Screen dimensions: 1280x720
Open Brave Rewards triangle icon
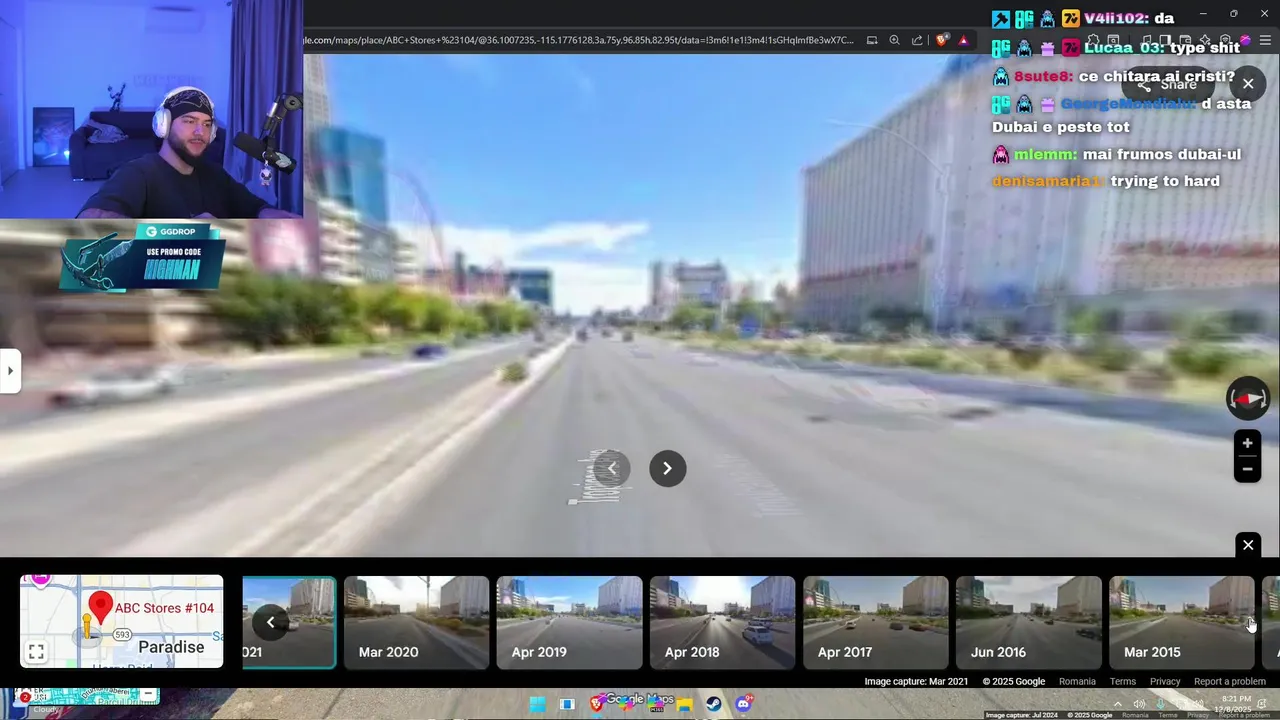pos(963,40)
